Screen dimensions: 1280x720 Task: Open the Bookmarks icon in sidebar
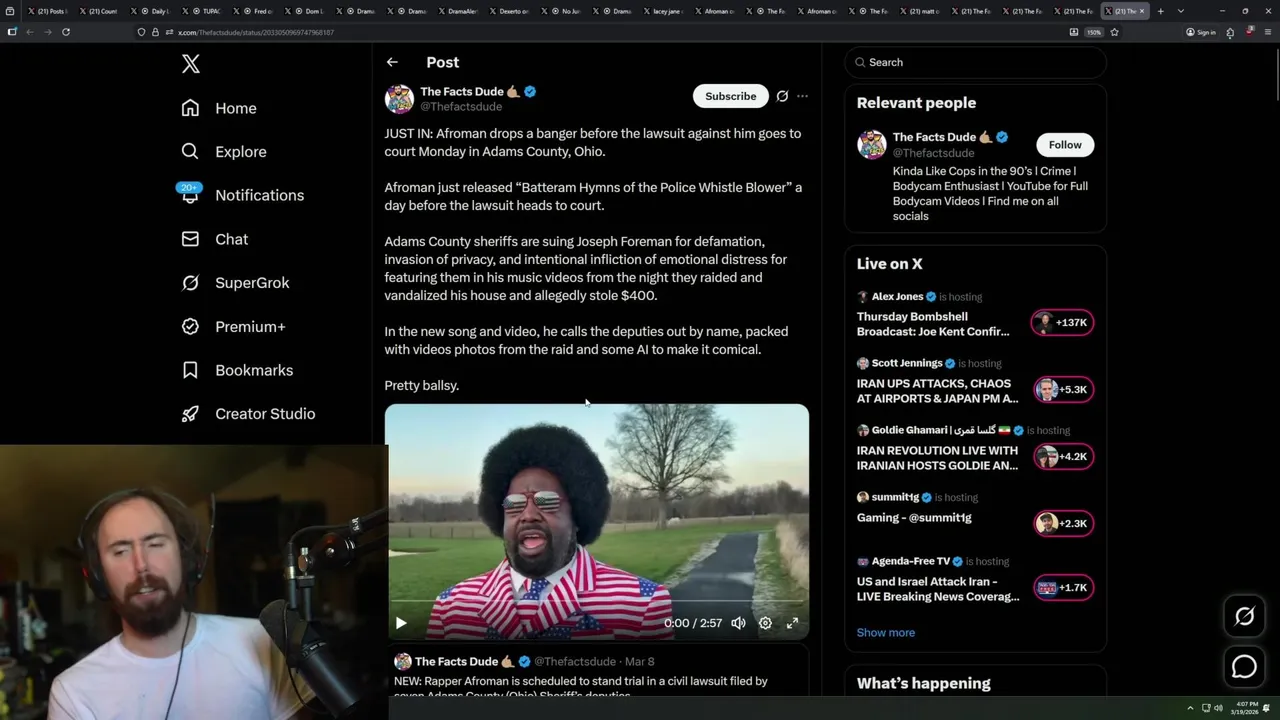(x=190, y=370)
